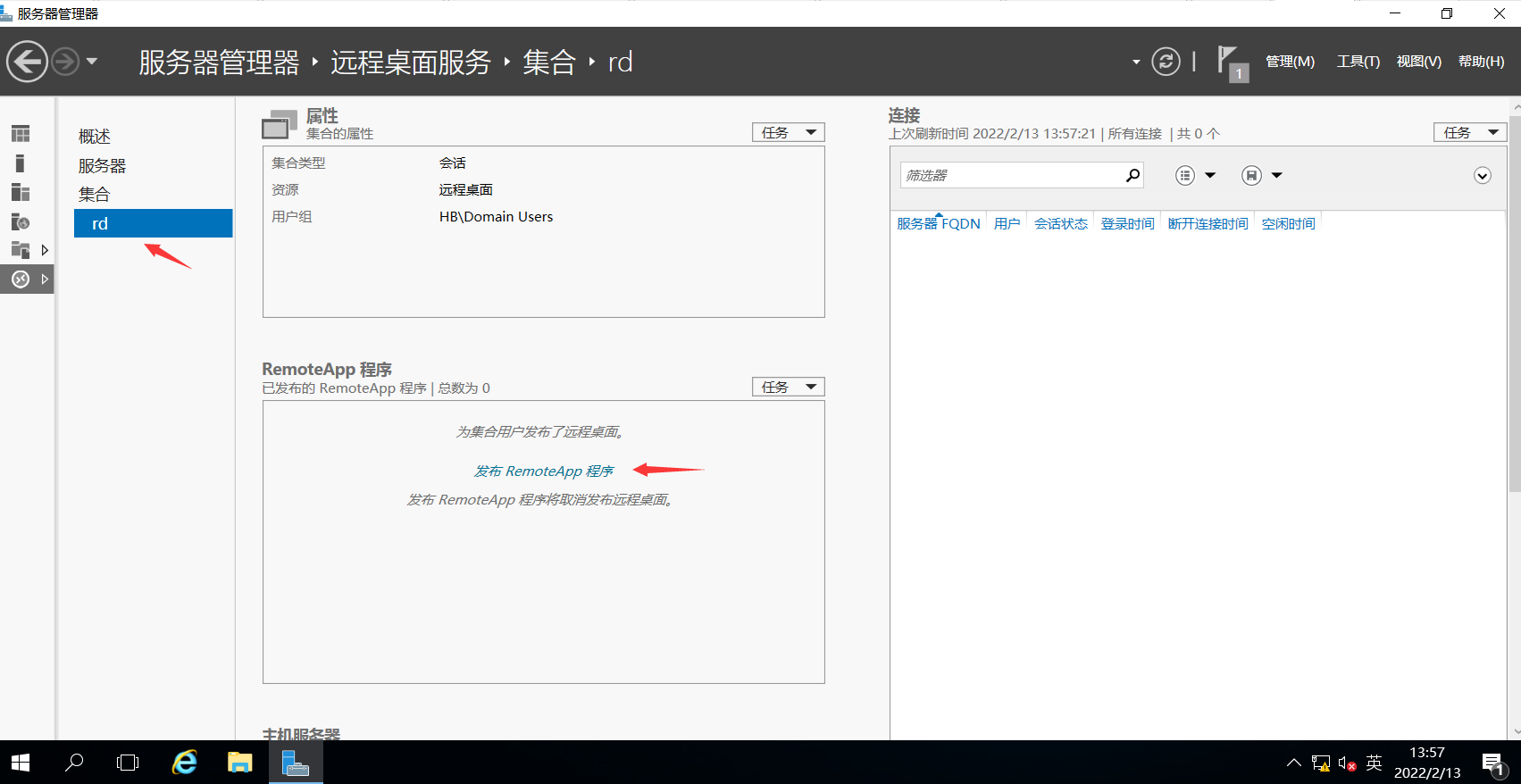Screen dimensions: 1521x784
Task: Sort by 断开连接时间 column header
Action: pyautogui.click(x=1208, y=223)
